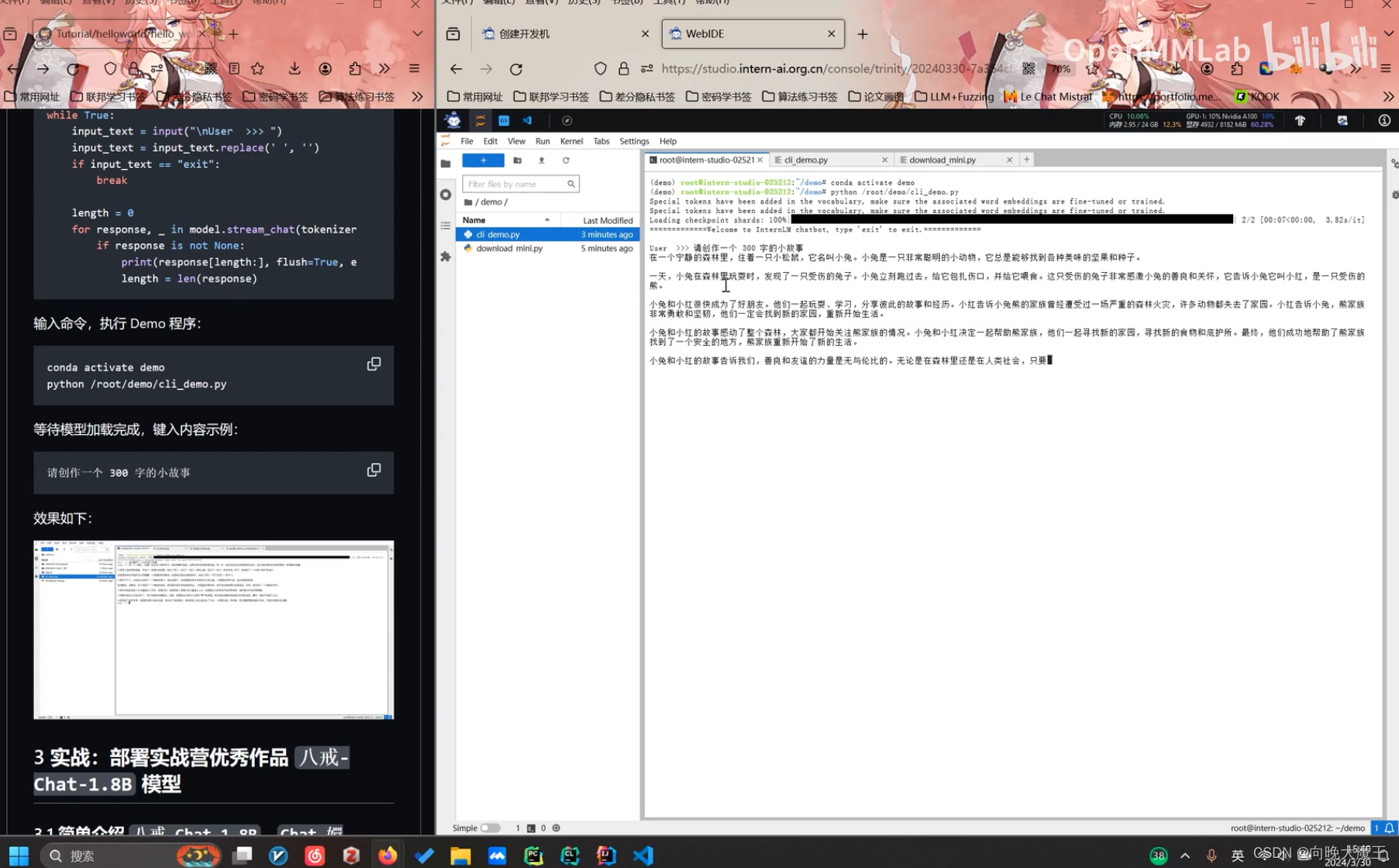Add a new tab with the plus icon in JupyterLab
Image resolution: width=1399 pixels, height=868 pixels.
pyautogui.click(x=1026, y=160)
